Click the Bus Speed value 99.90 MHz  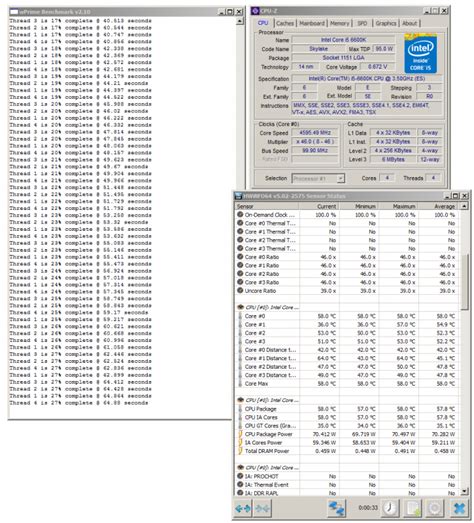[x=315, y=150]
